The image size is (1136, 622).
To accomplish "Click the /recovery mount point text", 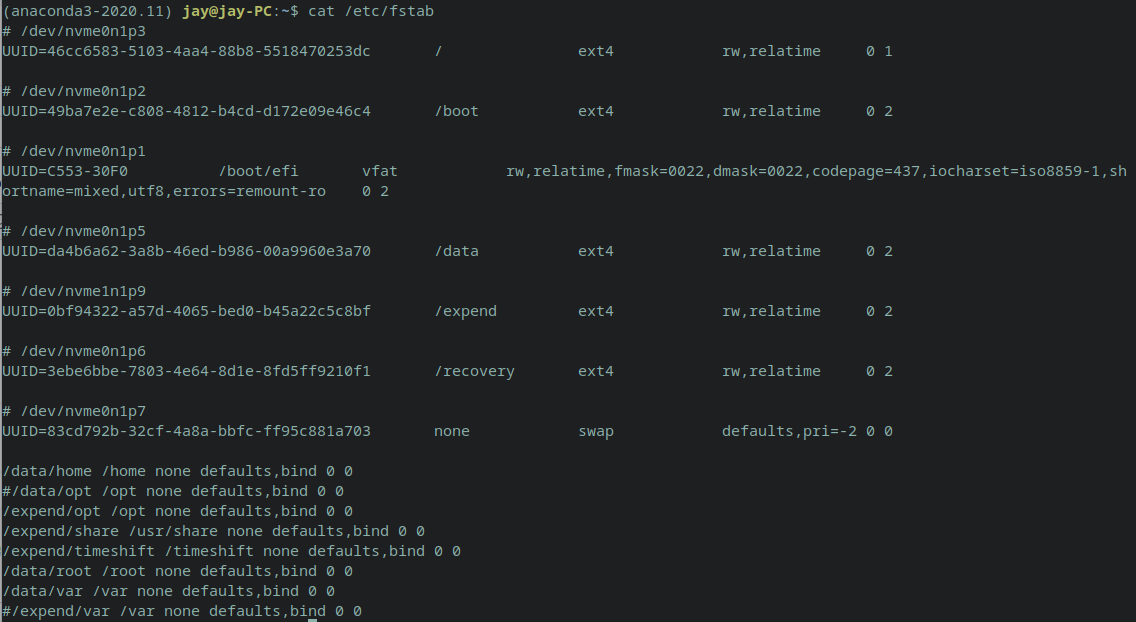I will coord(474,371).
